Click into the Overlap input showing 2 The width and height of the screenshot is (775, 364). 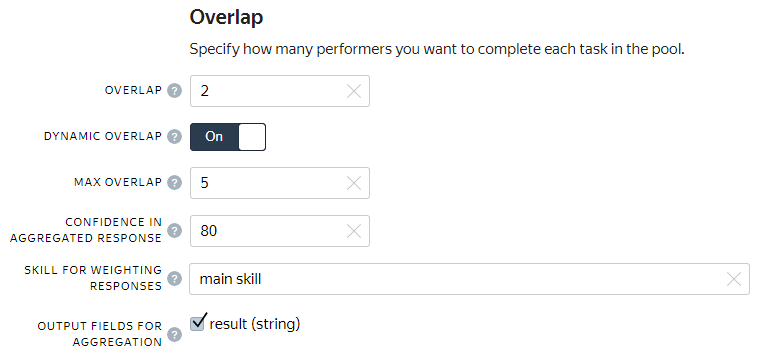[280, 91]
